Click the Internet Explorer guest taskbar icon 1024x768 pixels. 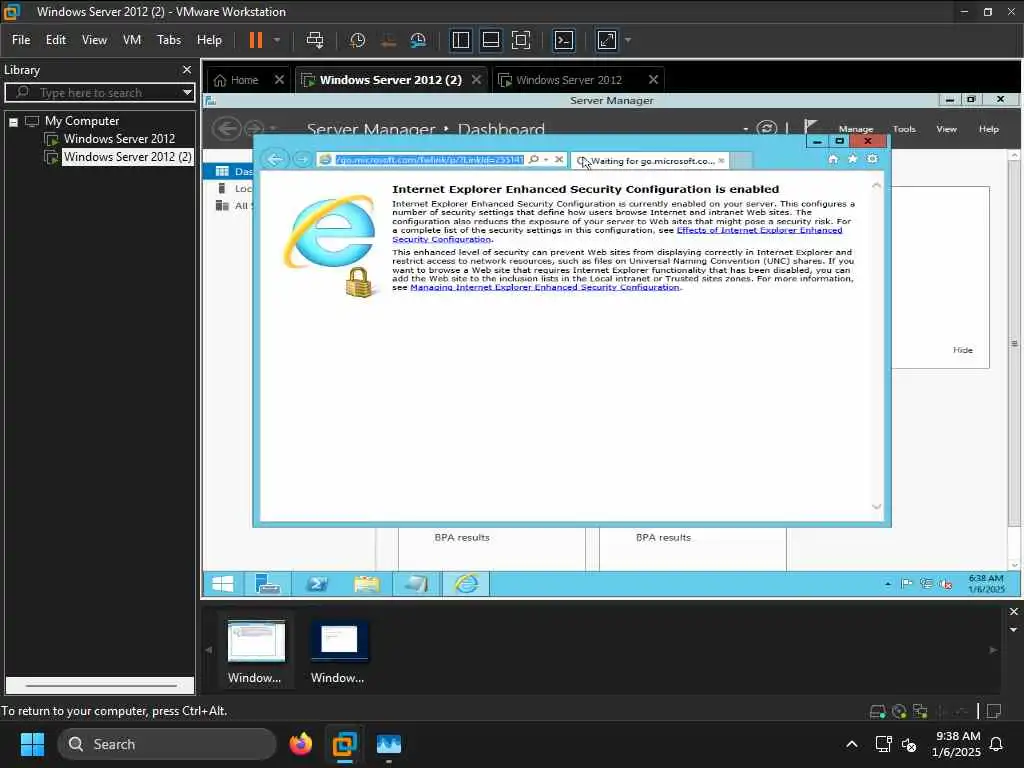(466, 584)
